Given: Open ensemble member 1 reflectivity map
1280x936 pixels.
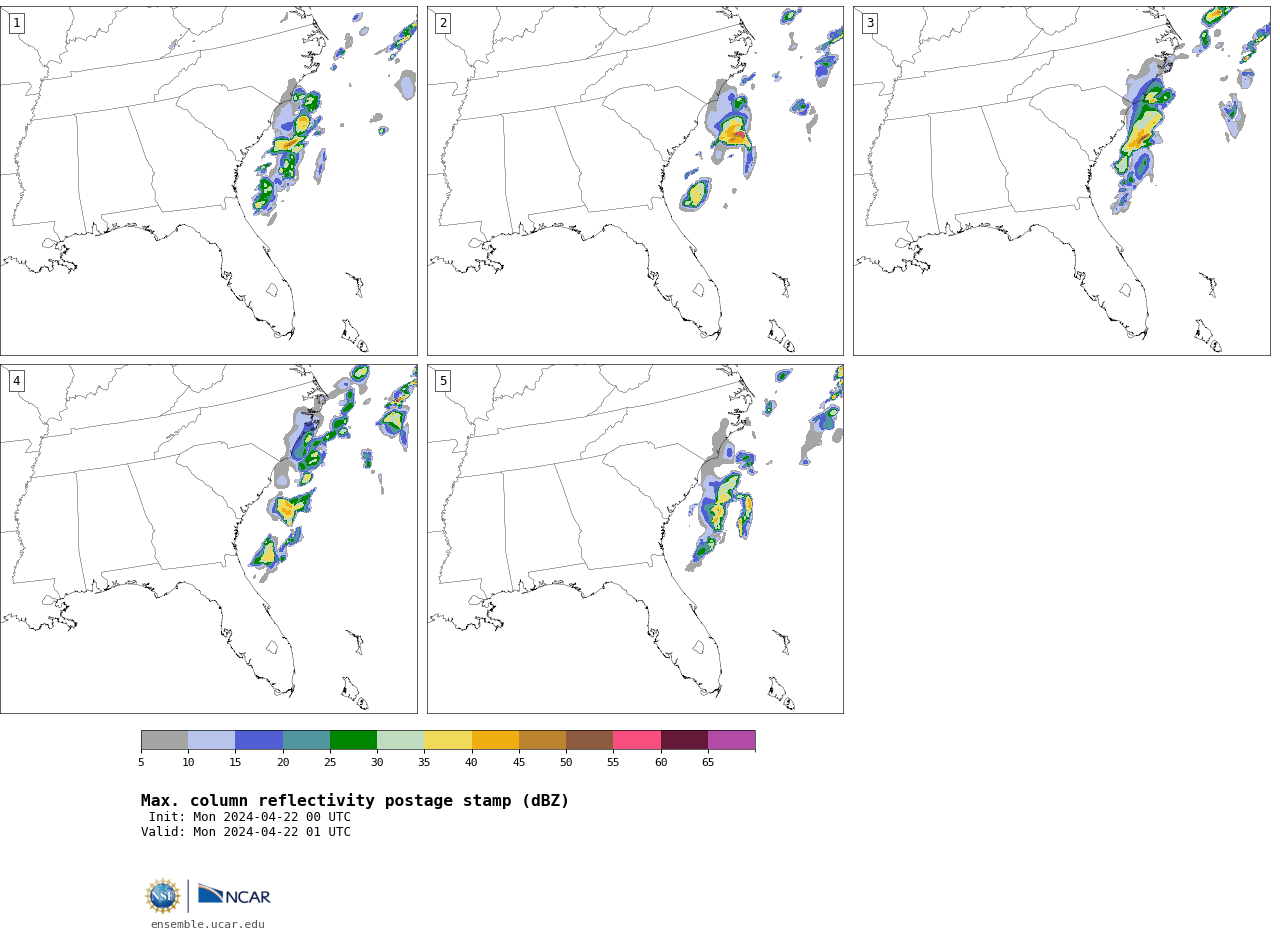Looking at the screenshot, I should pos(209,181).
